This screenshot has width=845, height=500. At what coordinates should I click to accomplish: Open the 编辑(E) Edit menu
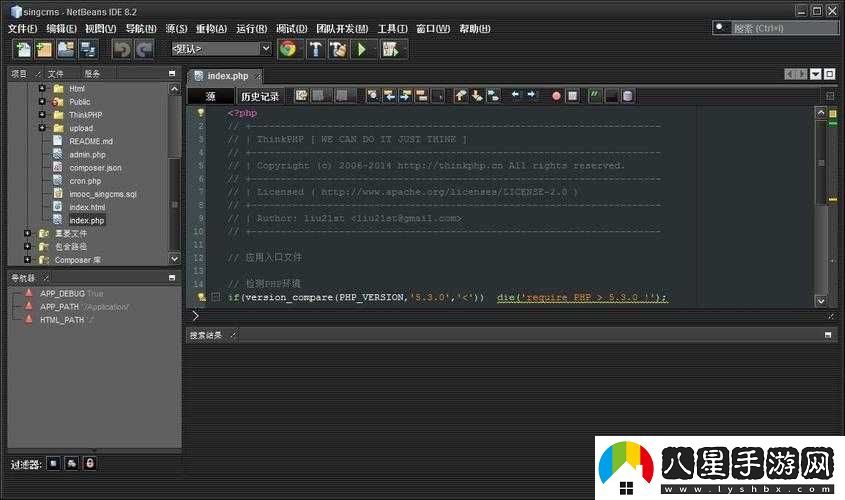click(61, 29)
